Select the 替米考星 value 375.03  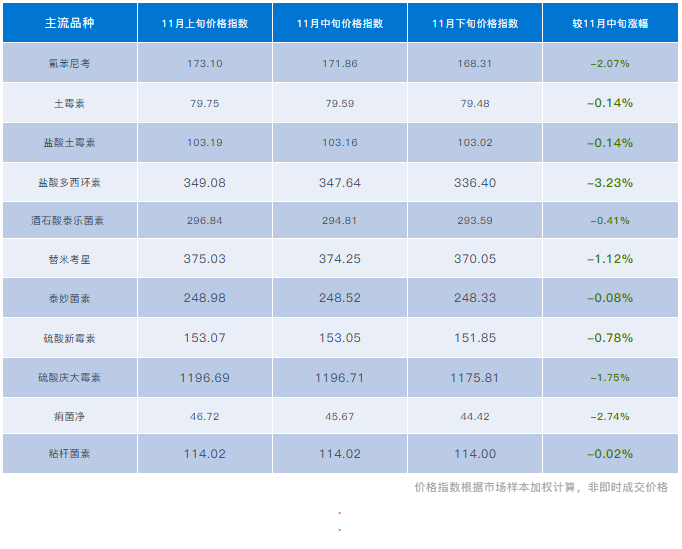[204, 259]
